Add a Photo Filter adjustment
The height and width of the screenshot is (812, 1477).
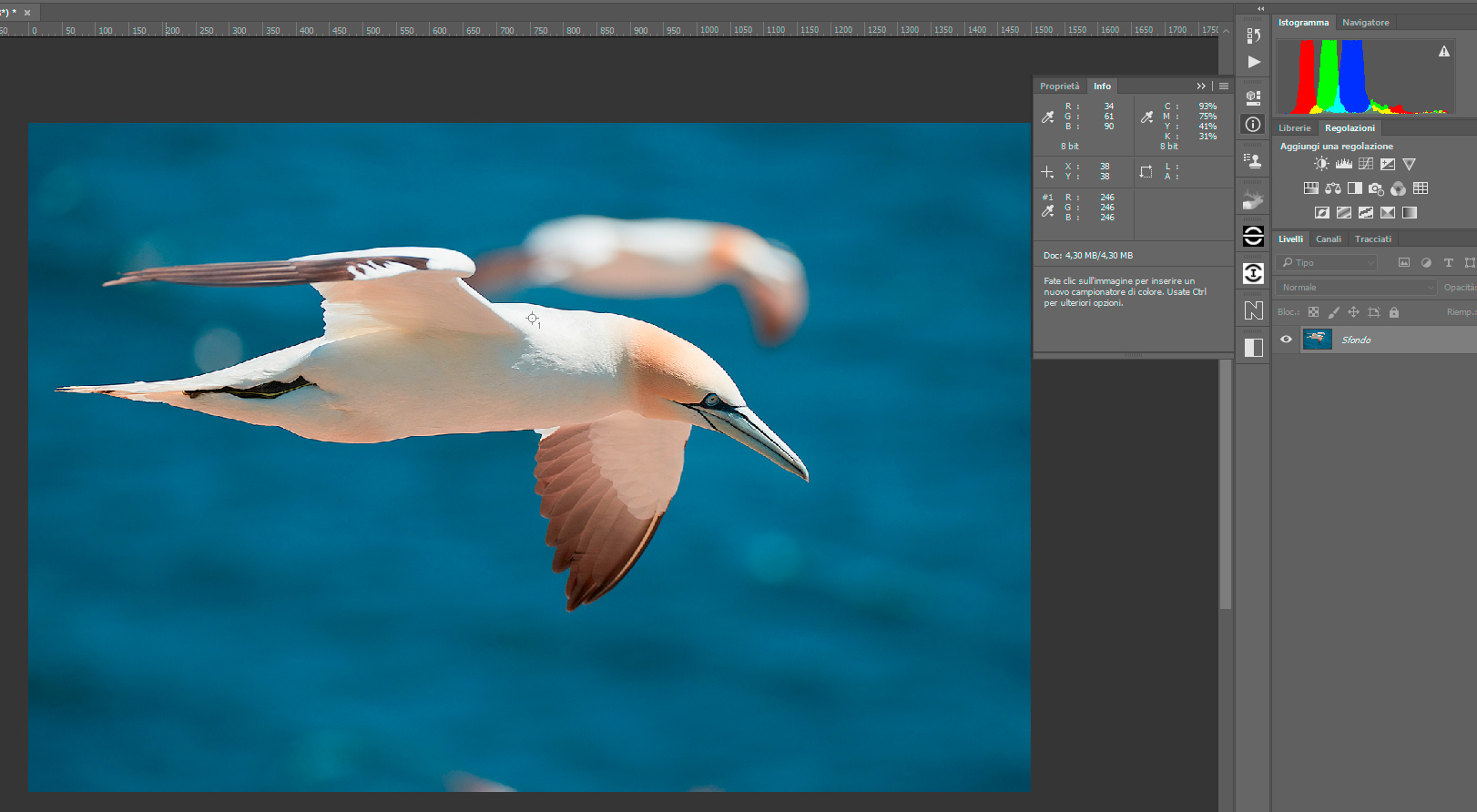tap(1376, 188)
